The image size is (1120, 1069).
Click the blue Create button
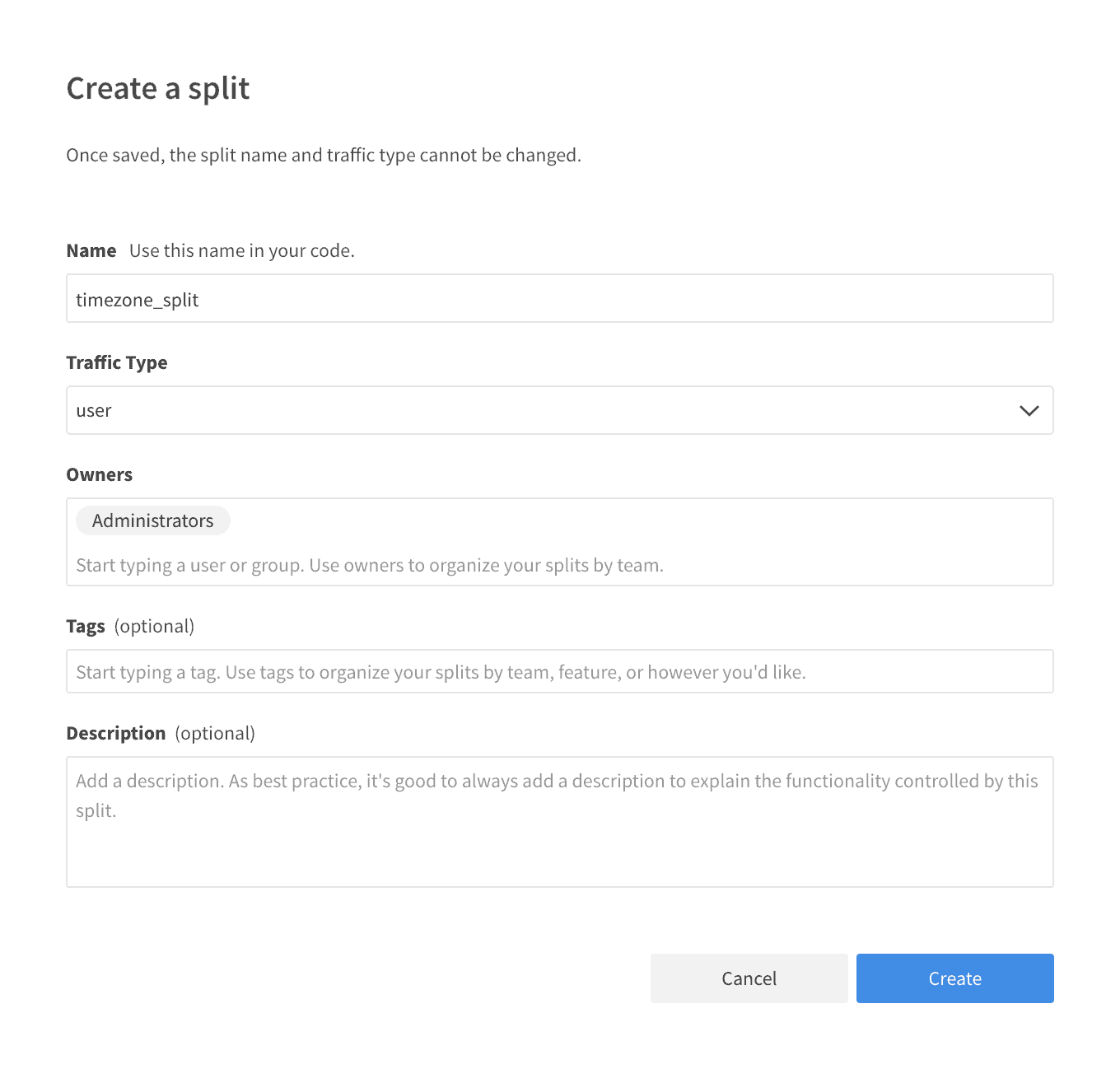954,978
